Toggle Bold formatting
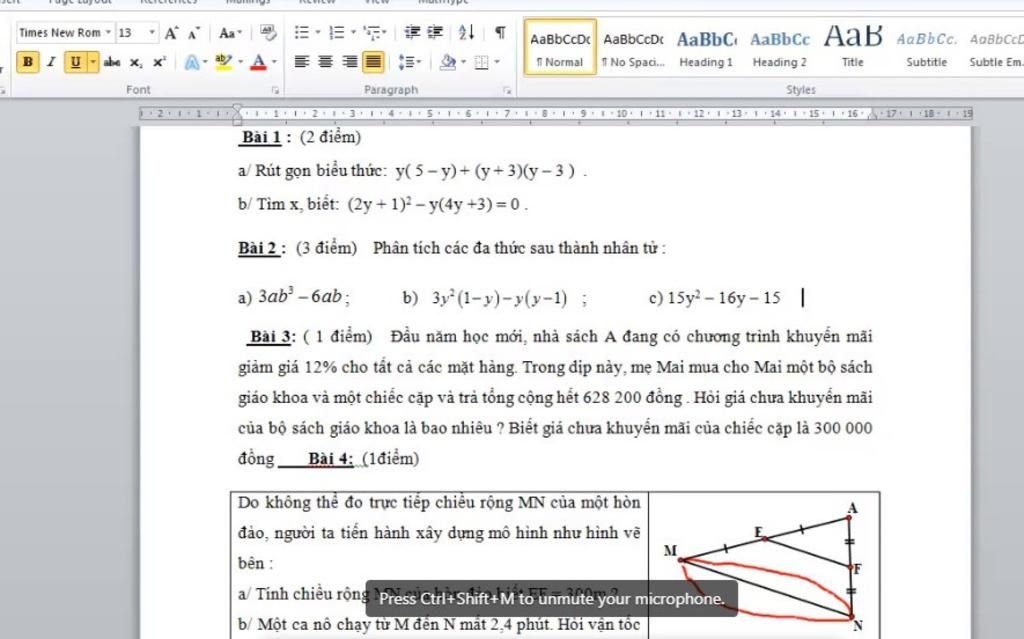The image size is (1024, 639). point(27,62)
